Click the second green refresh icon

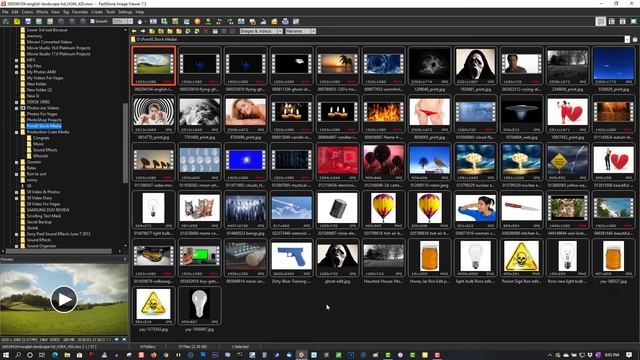pos(197,31)
